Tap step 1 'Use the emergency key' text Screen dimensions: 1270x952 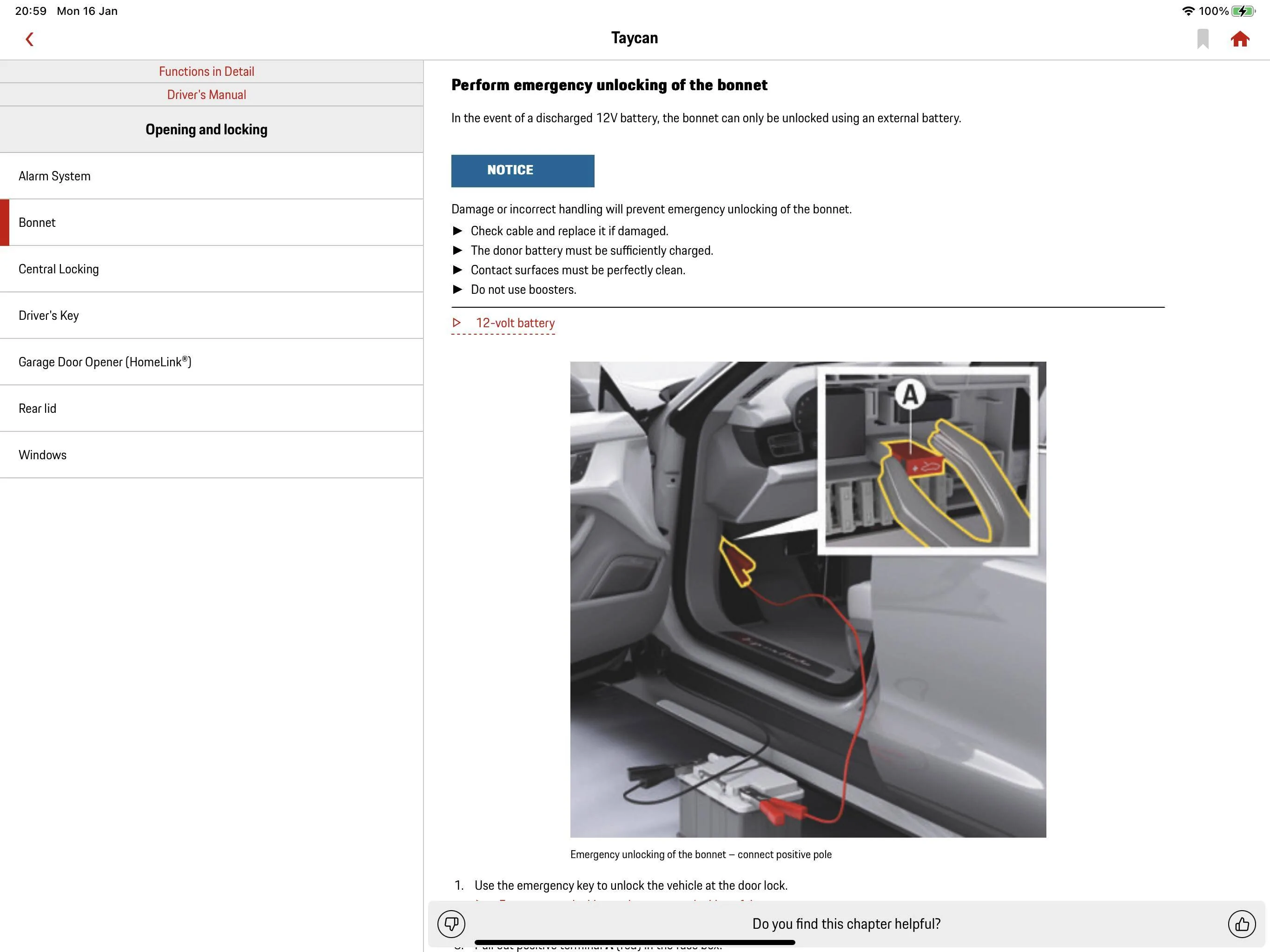tap(631, 886)
